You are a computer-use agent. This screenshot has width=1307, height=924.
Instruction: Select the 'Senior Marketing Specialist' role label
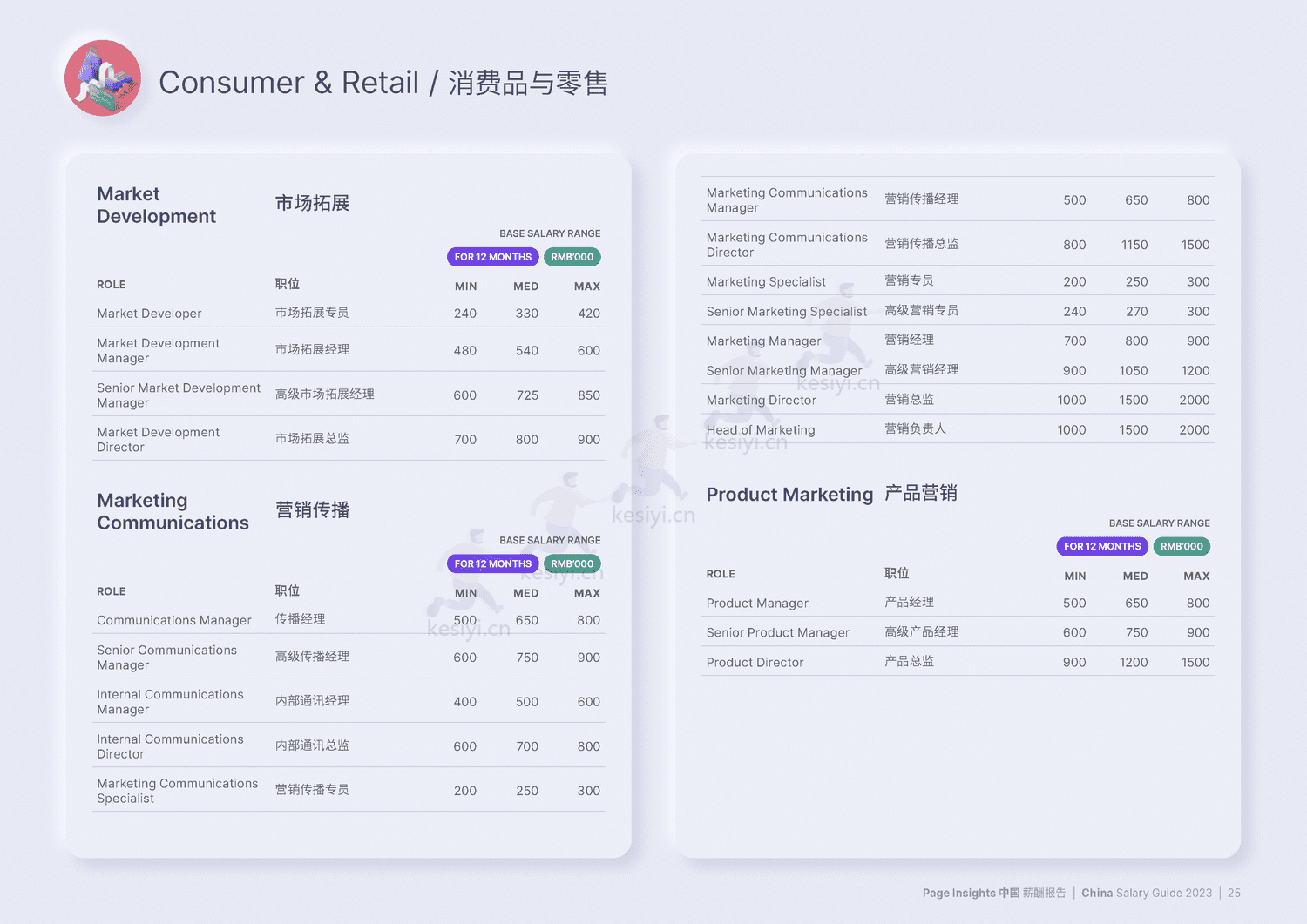point(787,312)
